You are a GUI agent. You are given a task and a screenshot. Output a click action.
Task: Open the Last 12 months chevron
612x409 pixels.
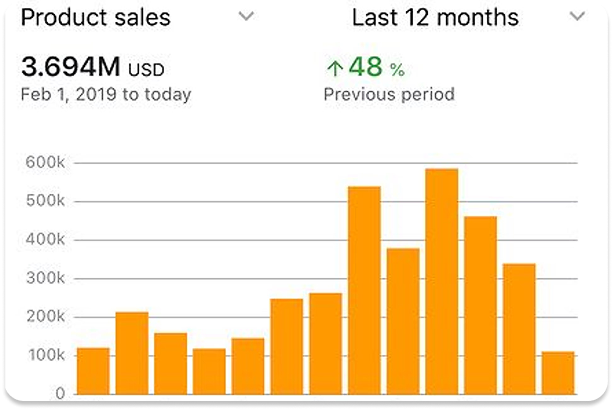point(576,17)
